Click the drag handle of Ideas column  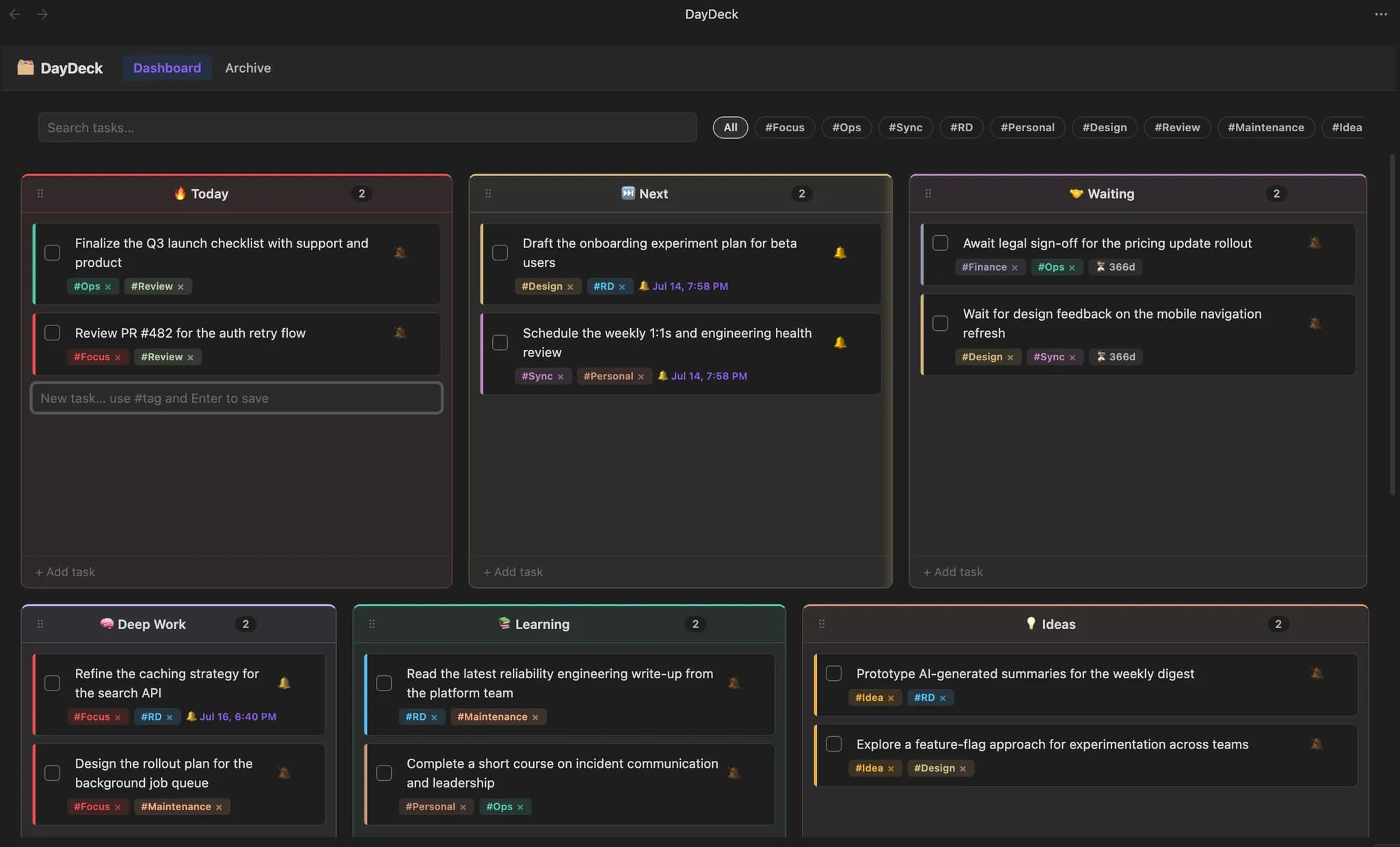pos(822,624)
